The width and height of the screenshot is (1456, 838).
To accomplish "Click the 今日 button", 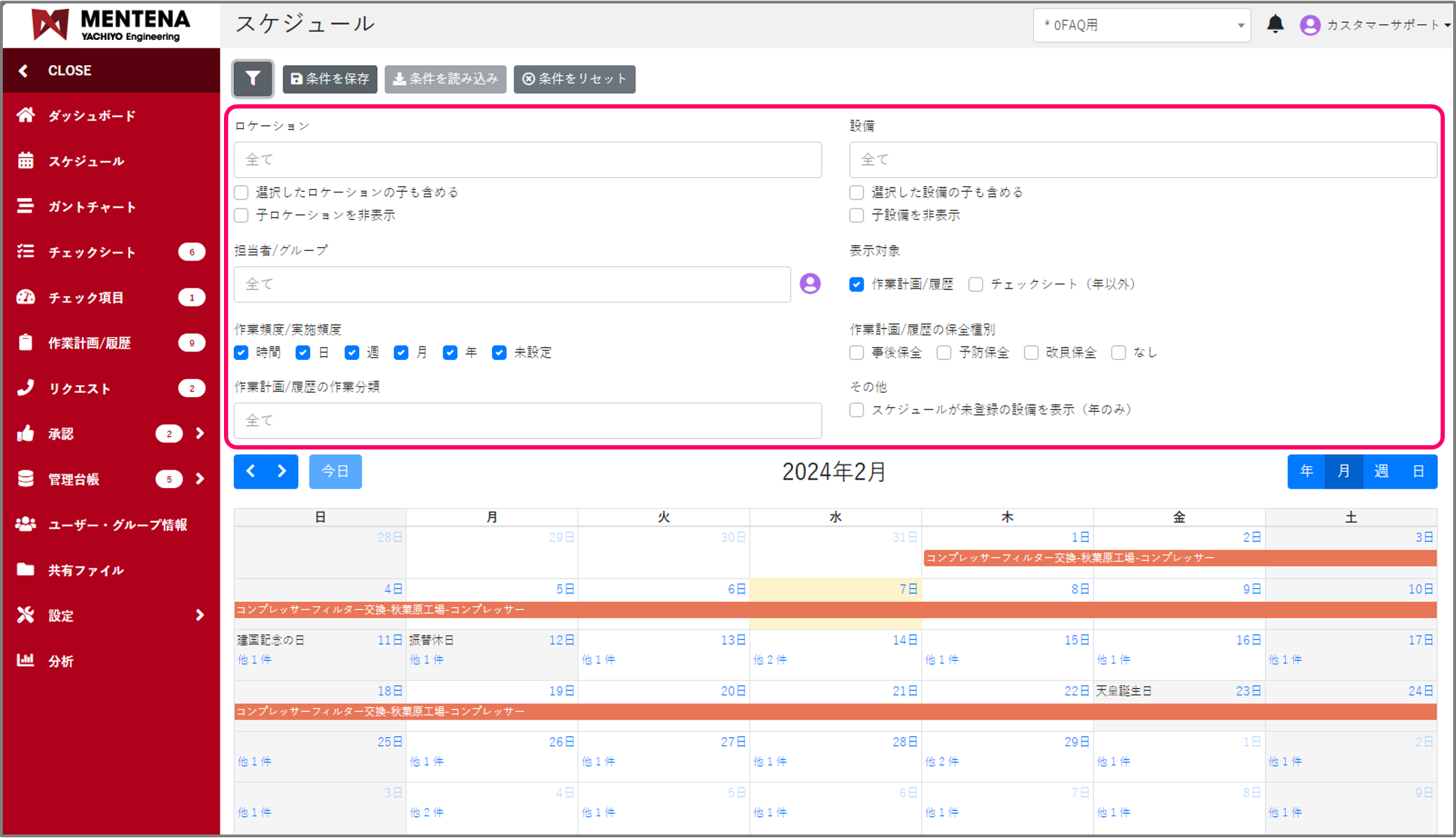I will click(335, 471).
